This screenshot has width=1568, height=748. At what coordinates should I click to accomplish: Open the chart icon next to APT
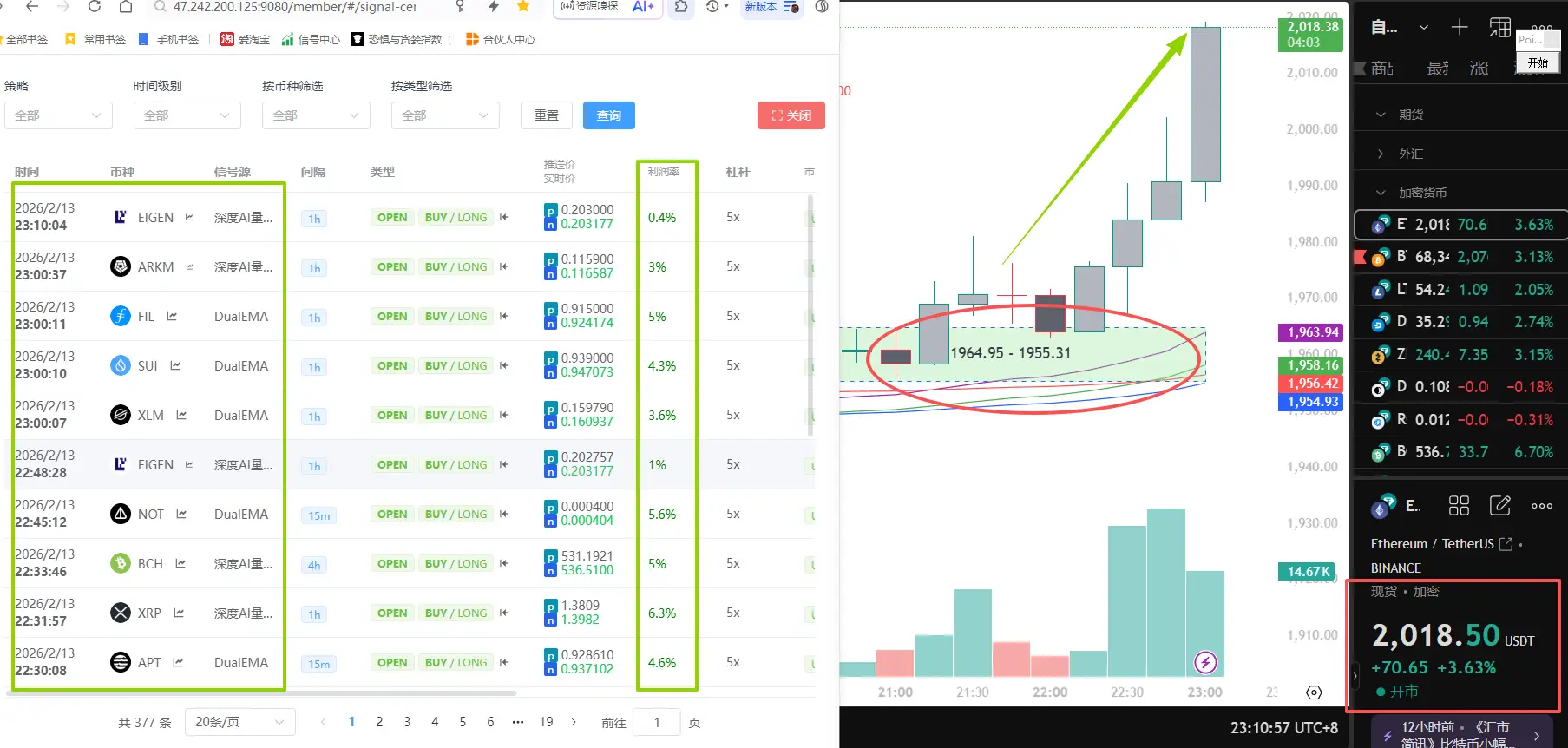[178, 662]
